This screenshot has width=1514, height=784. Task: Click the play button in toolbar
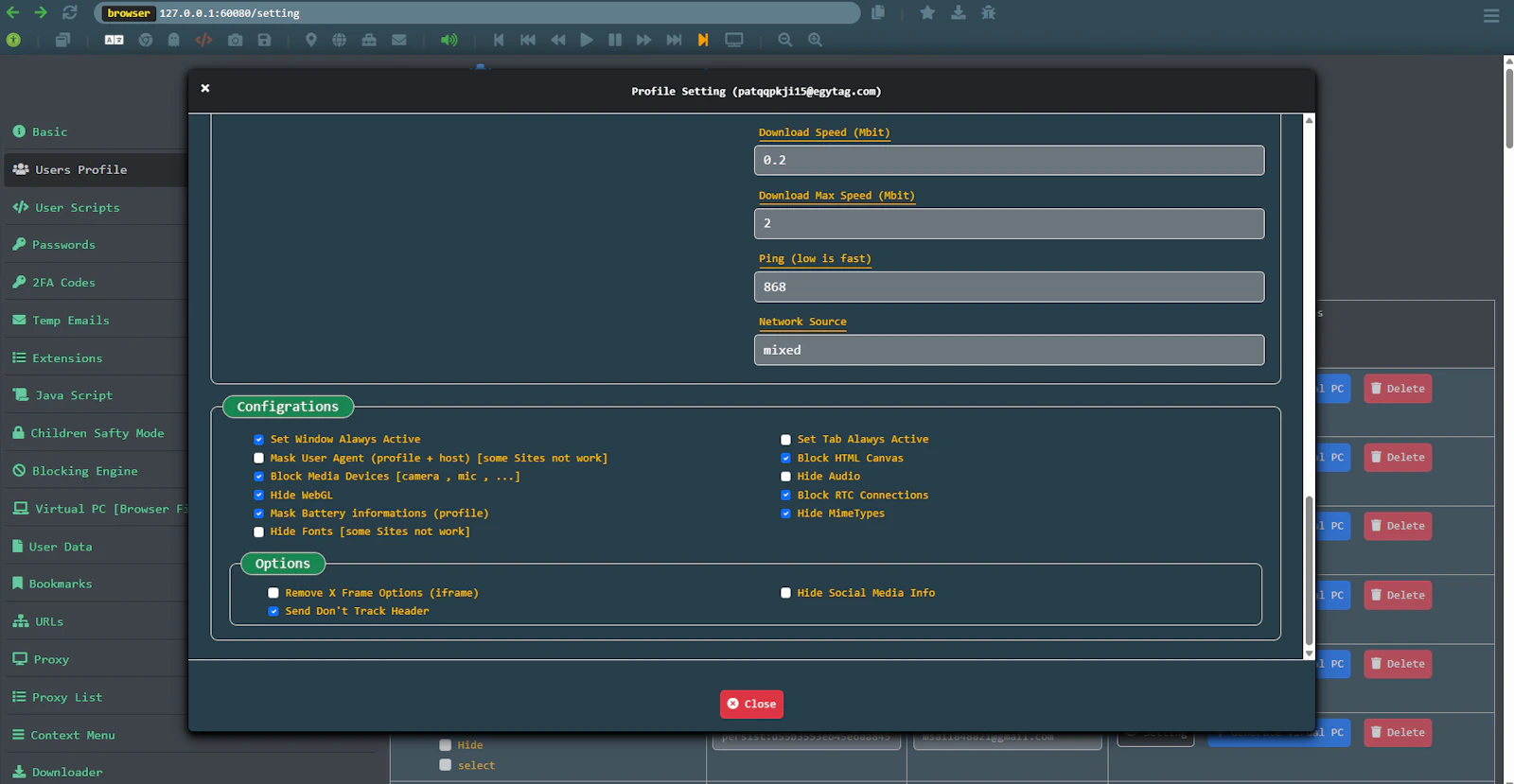tap(587, 40)
